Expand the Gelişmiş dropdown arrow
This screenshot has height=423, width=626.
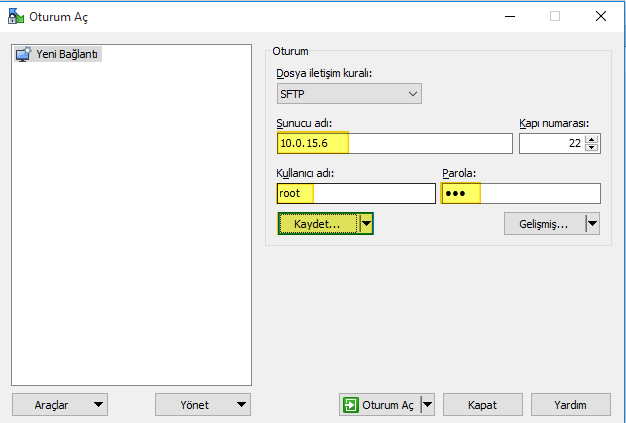click(x=592, y=224)
